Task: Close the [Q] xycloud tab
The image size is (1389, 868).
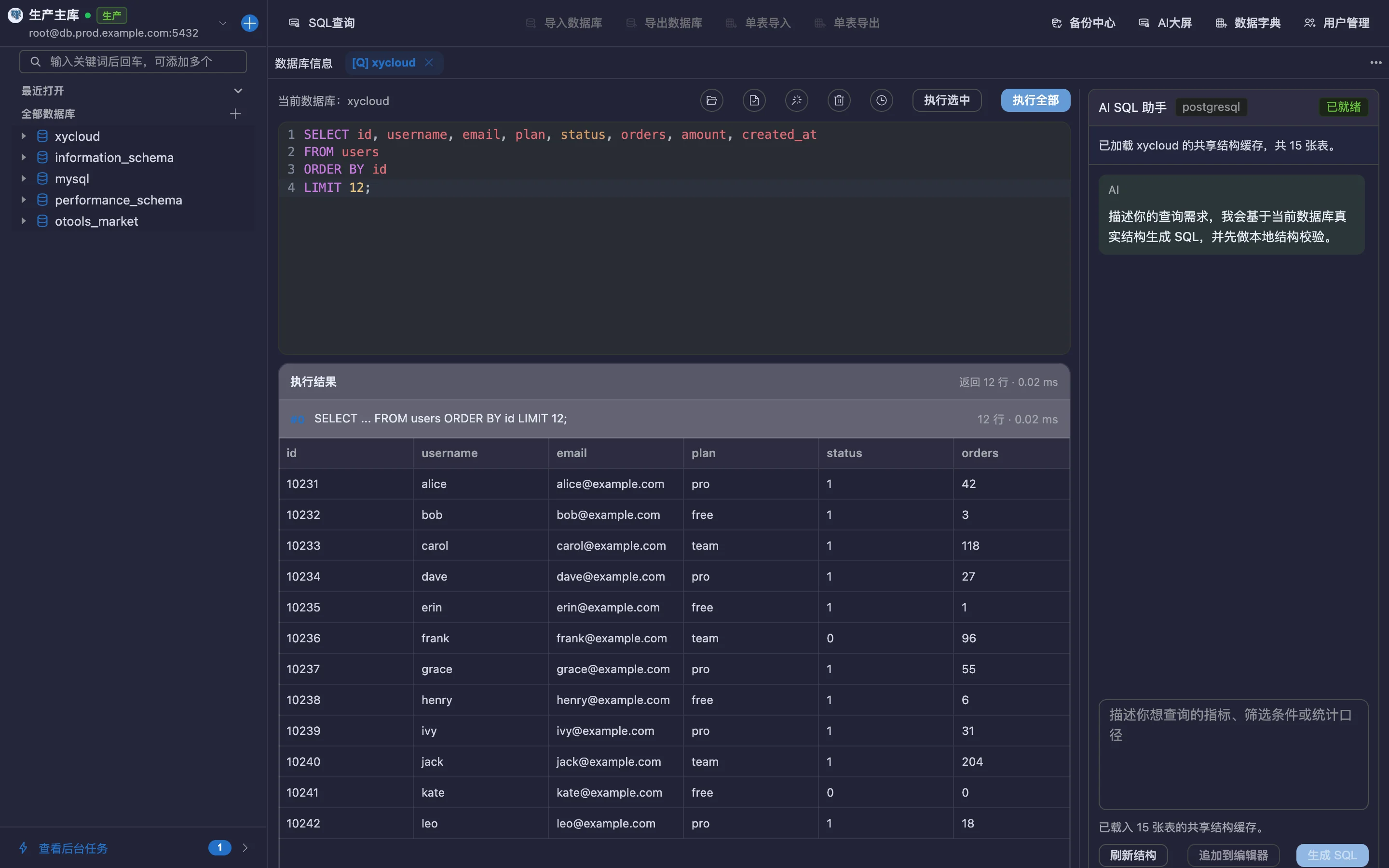Action: [x=429, y=63]
